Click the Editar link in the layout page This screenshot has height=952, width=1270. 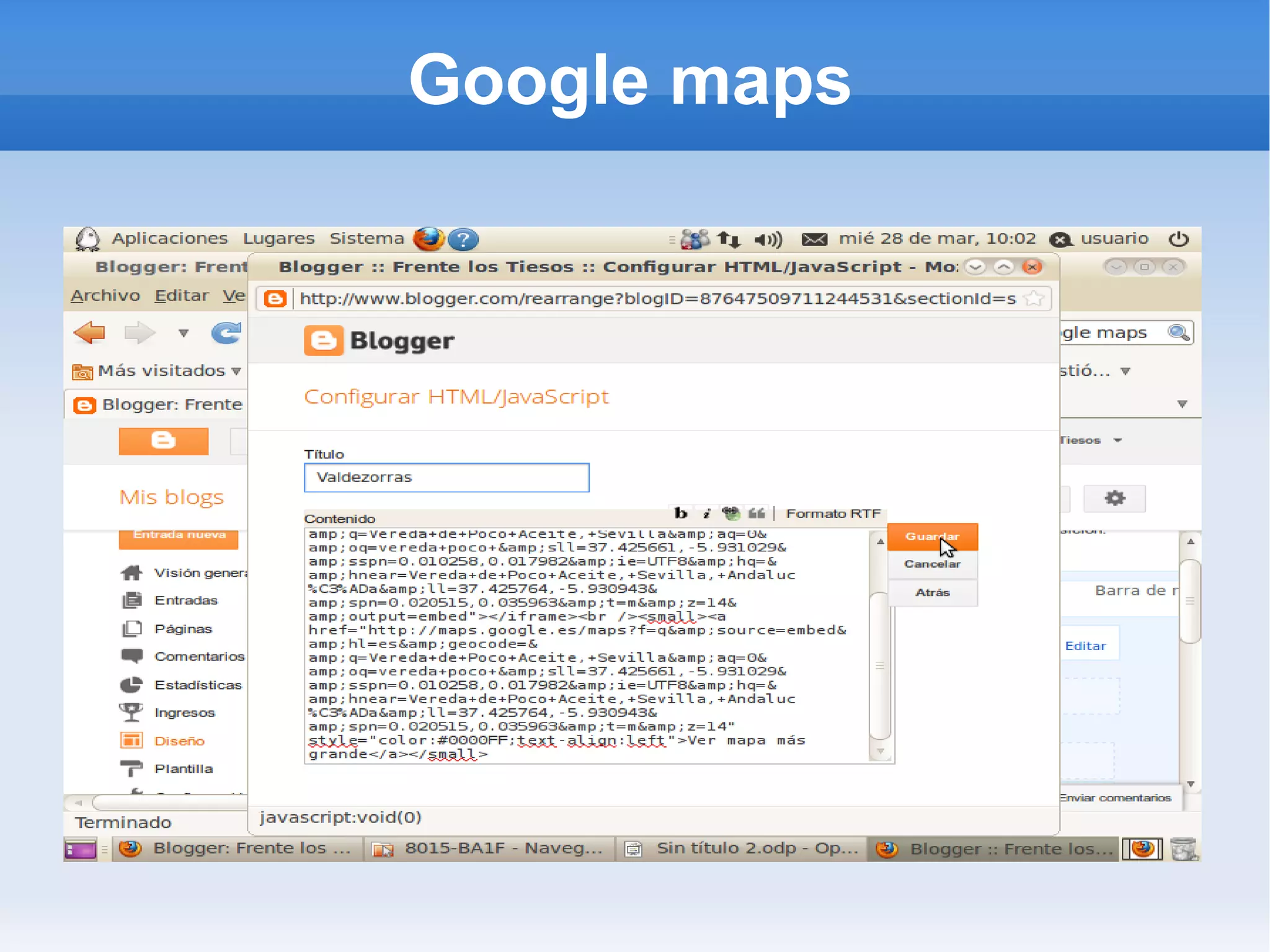1085,646
